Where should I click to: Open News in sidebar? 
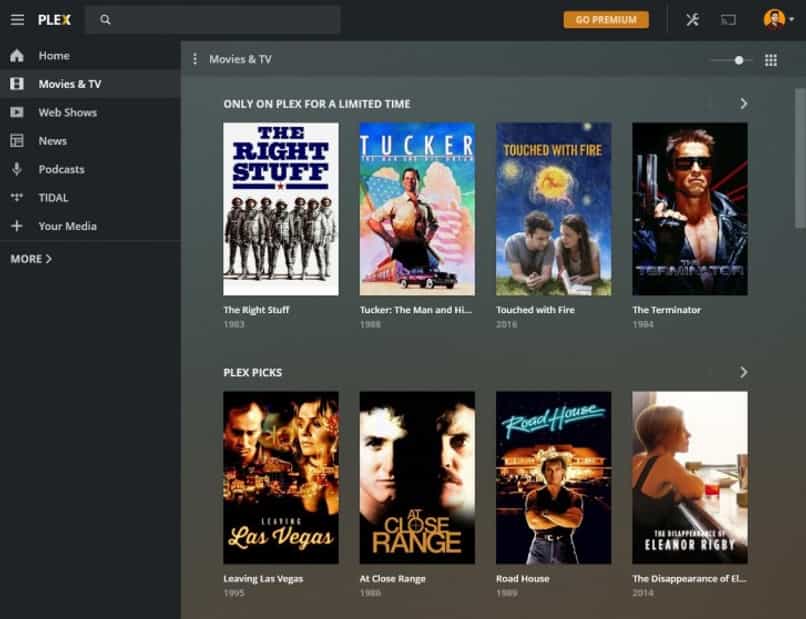[x=90, y=140]
